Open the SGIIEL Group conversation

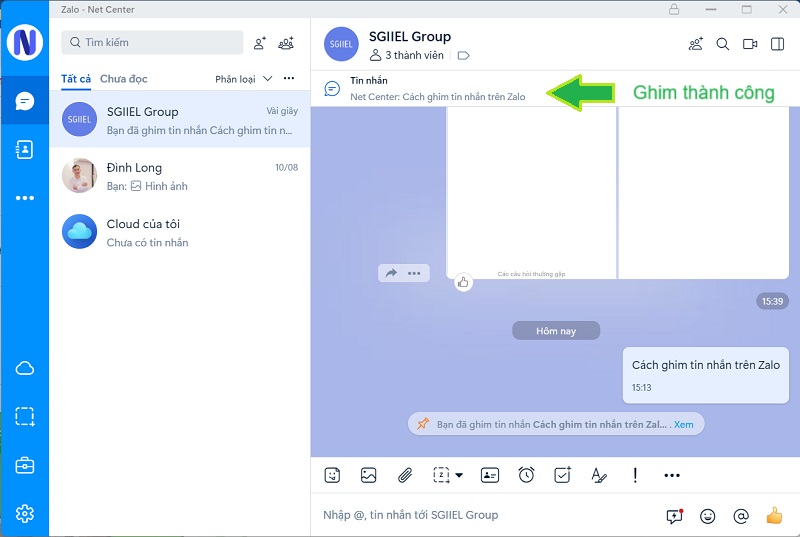click(180, 119)
